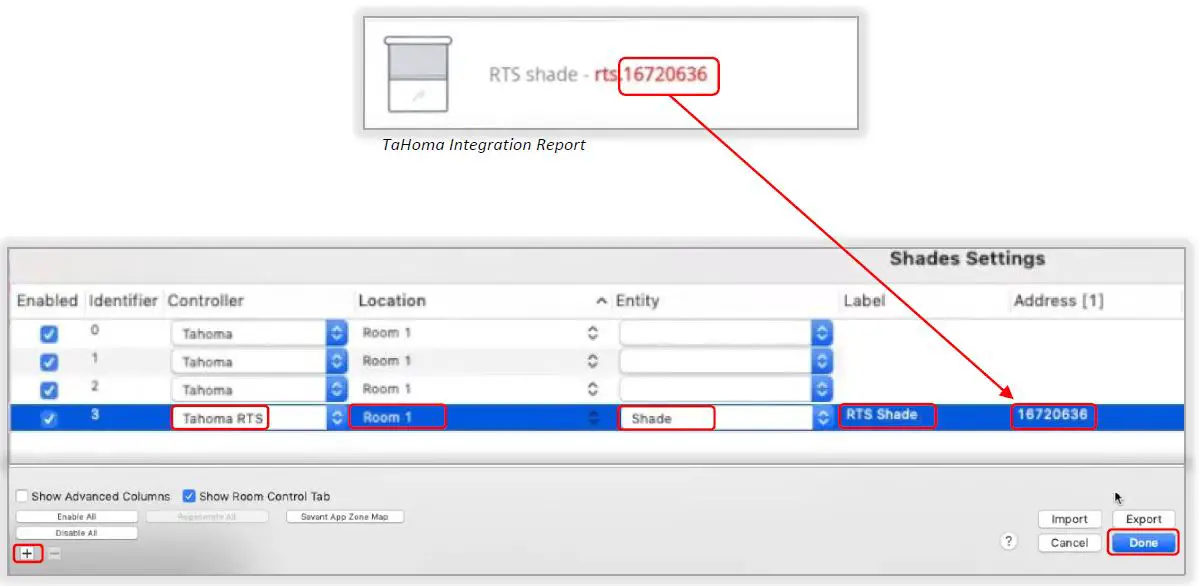The image size is (1199, 586).
Task: Open help via the question mark icon
Action: pos(1011,541)
